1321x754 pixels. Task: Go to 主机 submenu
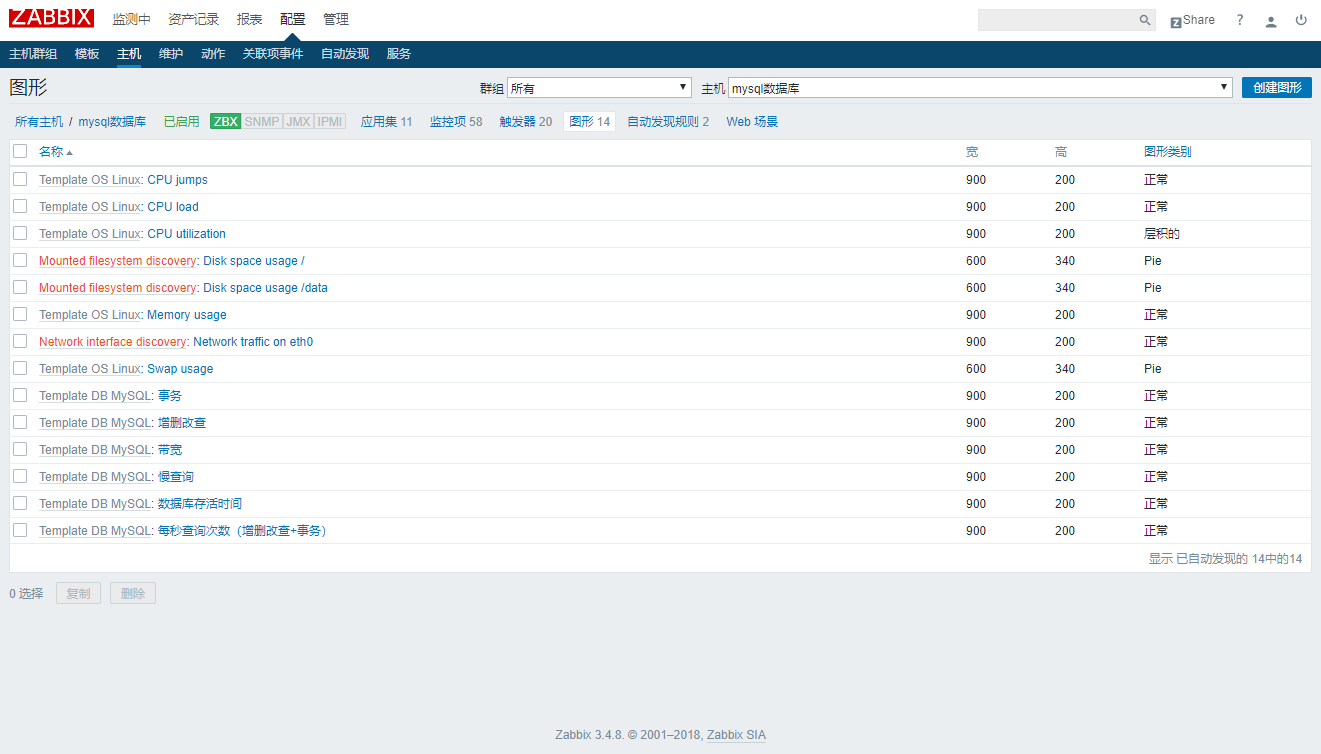point(129,54)
